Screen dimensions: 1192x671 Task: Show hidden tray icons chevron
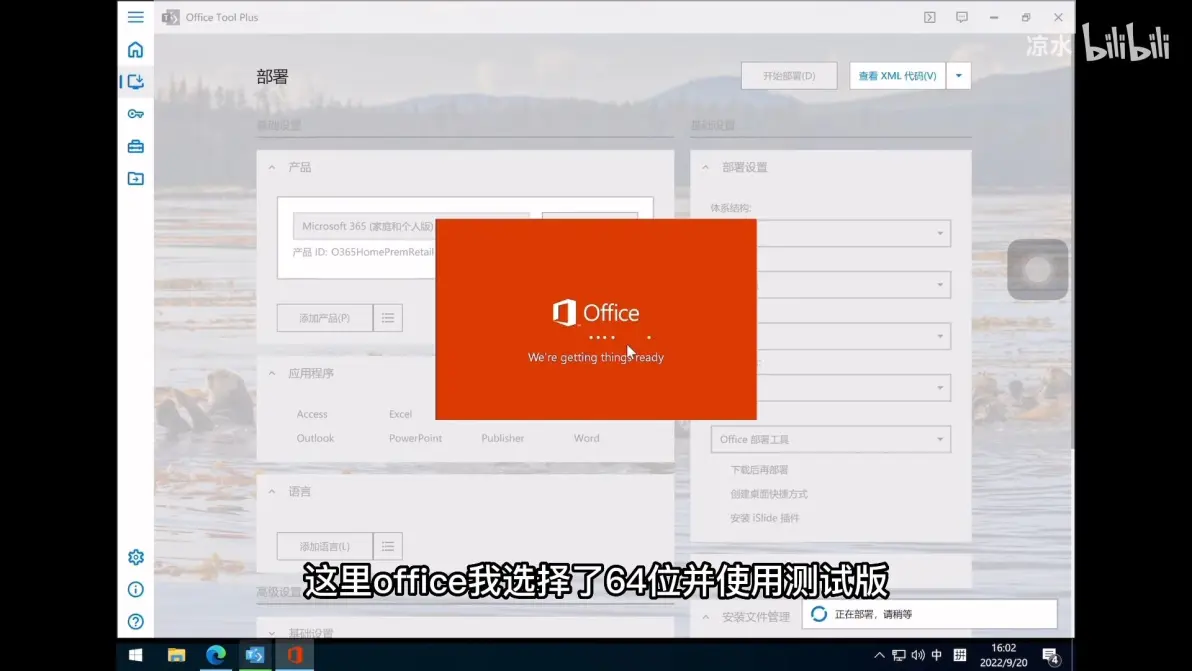coord(879,655)
